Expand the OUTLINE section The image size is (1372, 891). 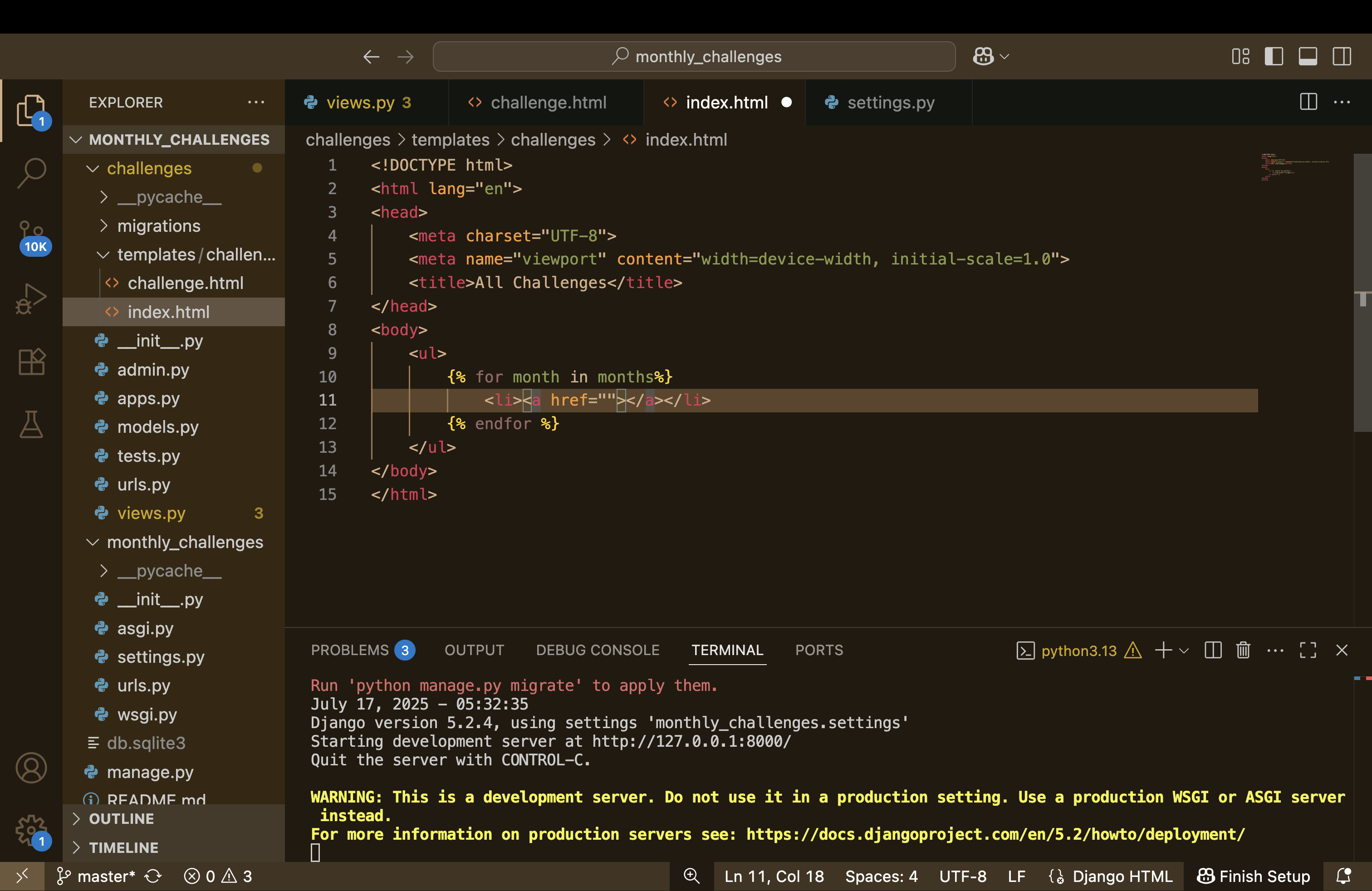(x=122, y=818)
